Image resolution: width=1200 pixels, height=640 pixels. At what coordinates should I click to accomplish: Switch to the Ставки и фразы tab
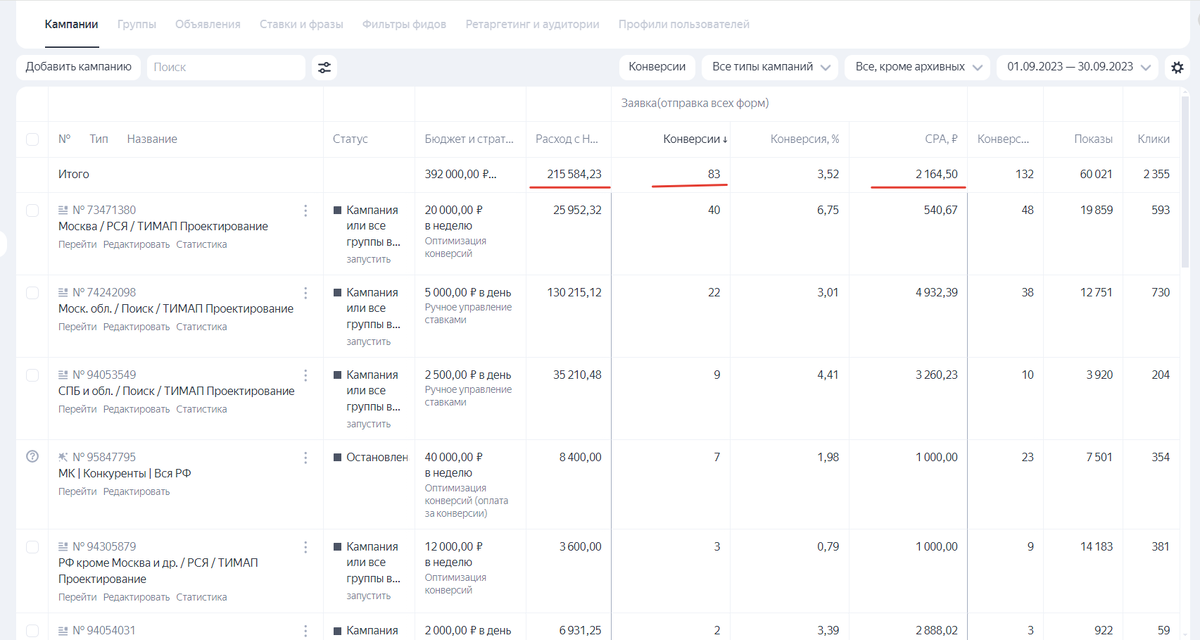(x=301, y=24)
